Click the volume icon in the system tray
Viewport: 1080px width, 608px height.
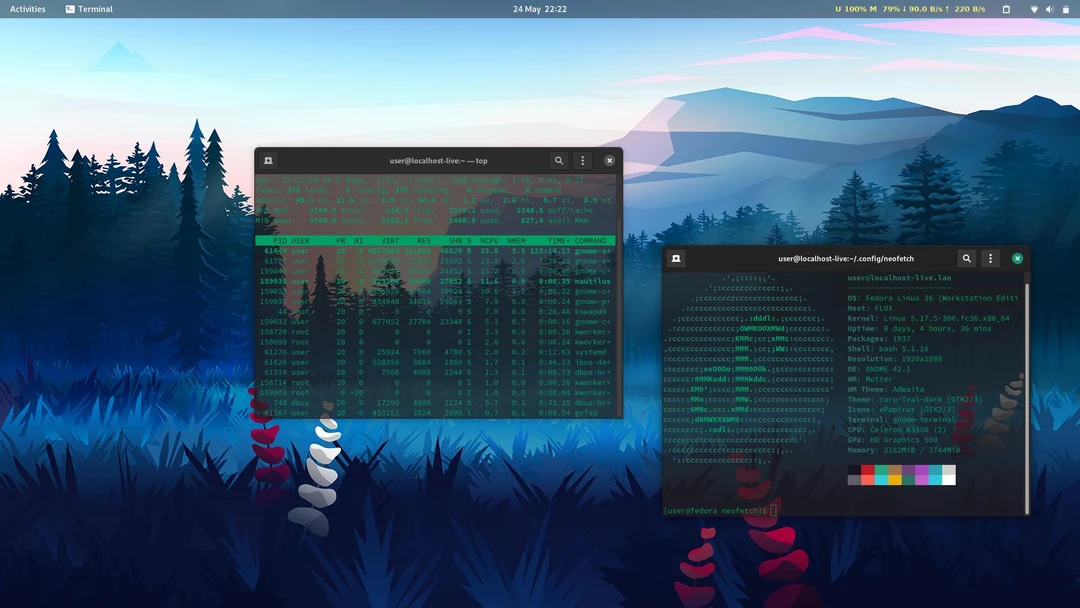tap(1049, 9)
